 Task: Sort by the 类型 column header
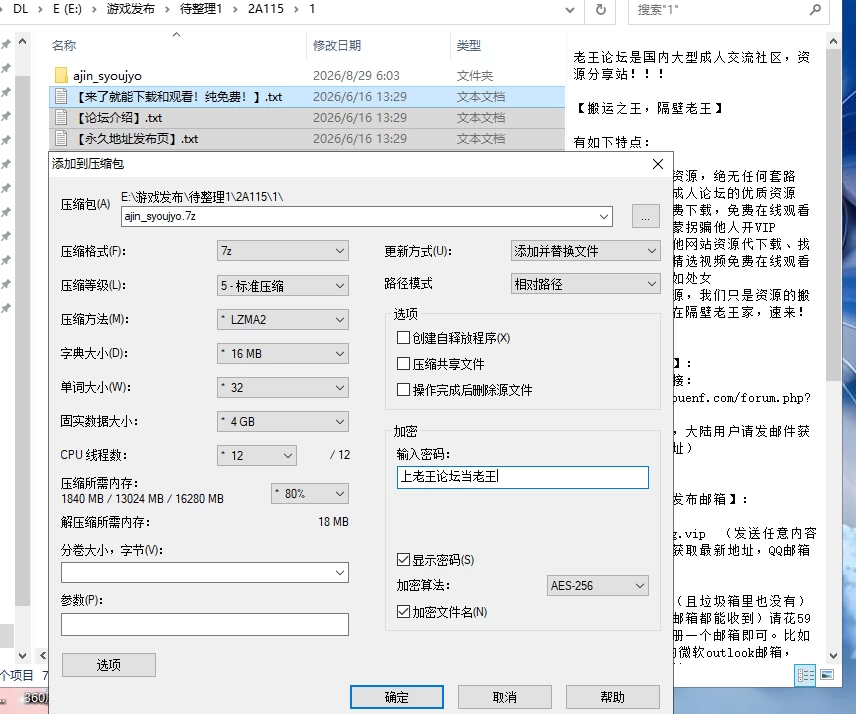[468, 45]
